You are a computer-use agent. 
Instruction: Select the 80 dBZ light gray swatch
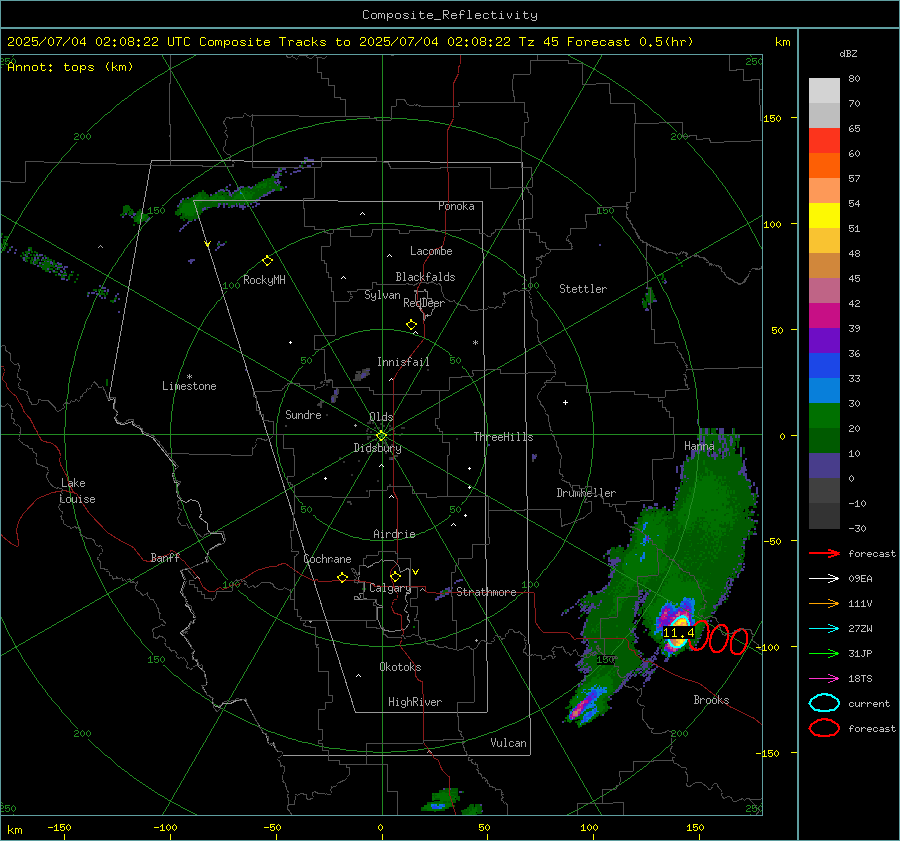pyautogui.click(x=824, y=91)
